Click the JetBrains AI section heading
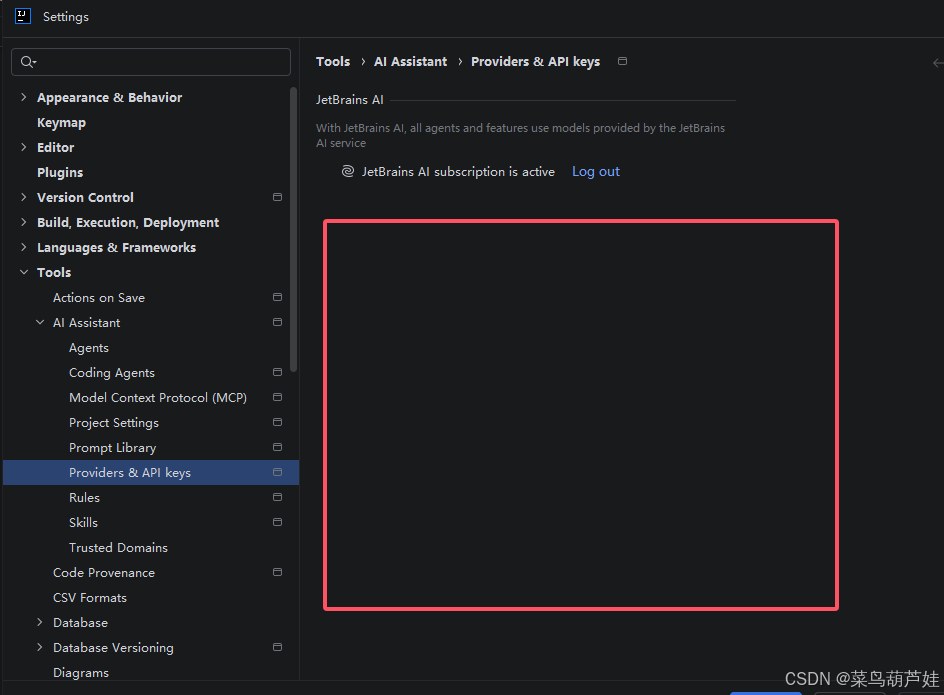944x695 pixels. (x=349, y=100)
